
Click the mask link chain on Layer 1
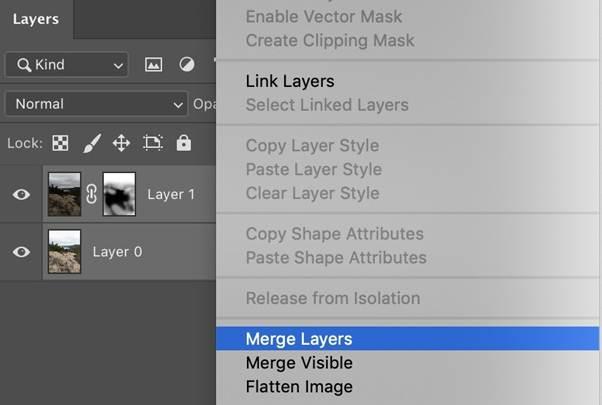coord(91,195)
